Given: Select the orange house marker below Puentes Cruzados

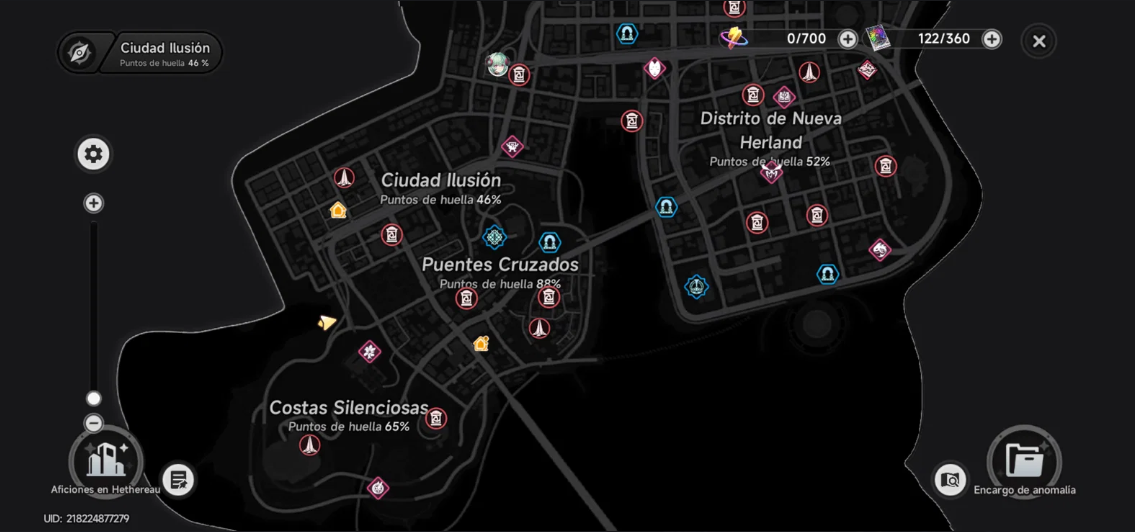Looking at the screenshot, I should [x=481, y=343].
